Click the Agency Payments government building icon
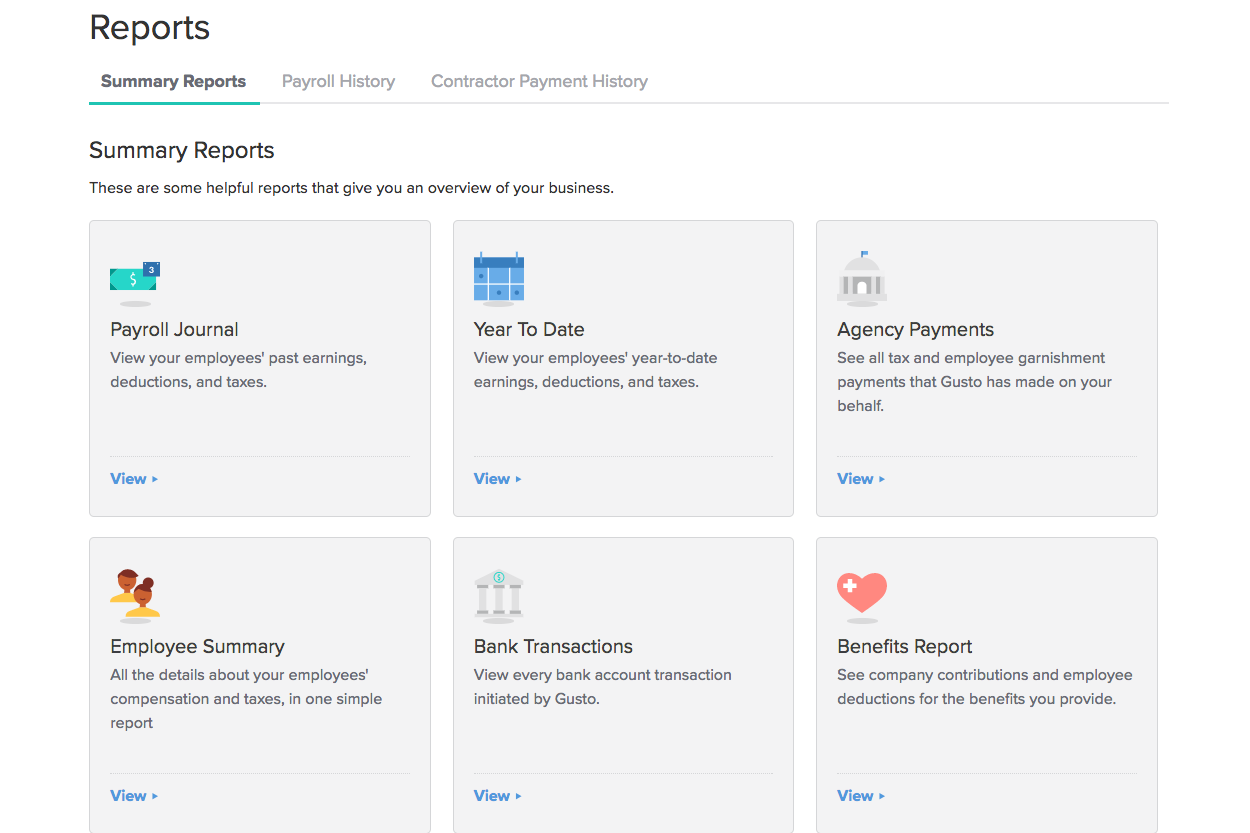This screenshot has width=1250, height=833. [861, 279]
